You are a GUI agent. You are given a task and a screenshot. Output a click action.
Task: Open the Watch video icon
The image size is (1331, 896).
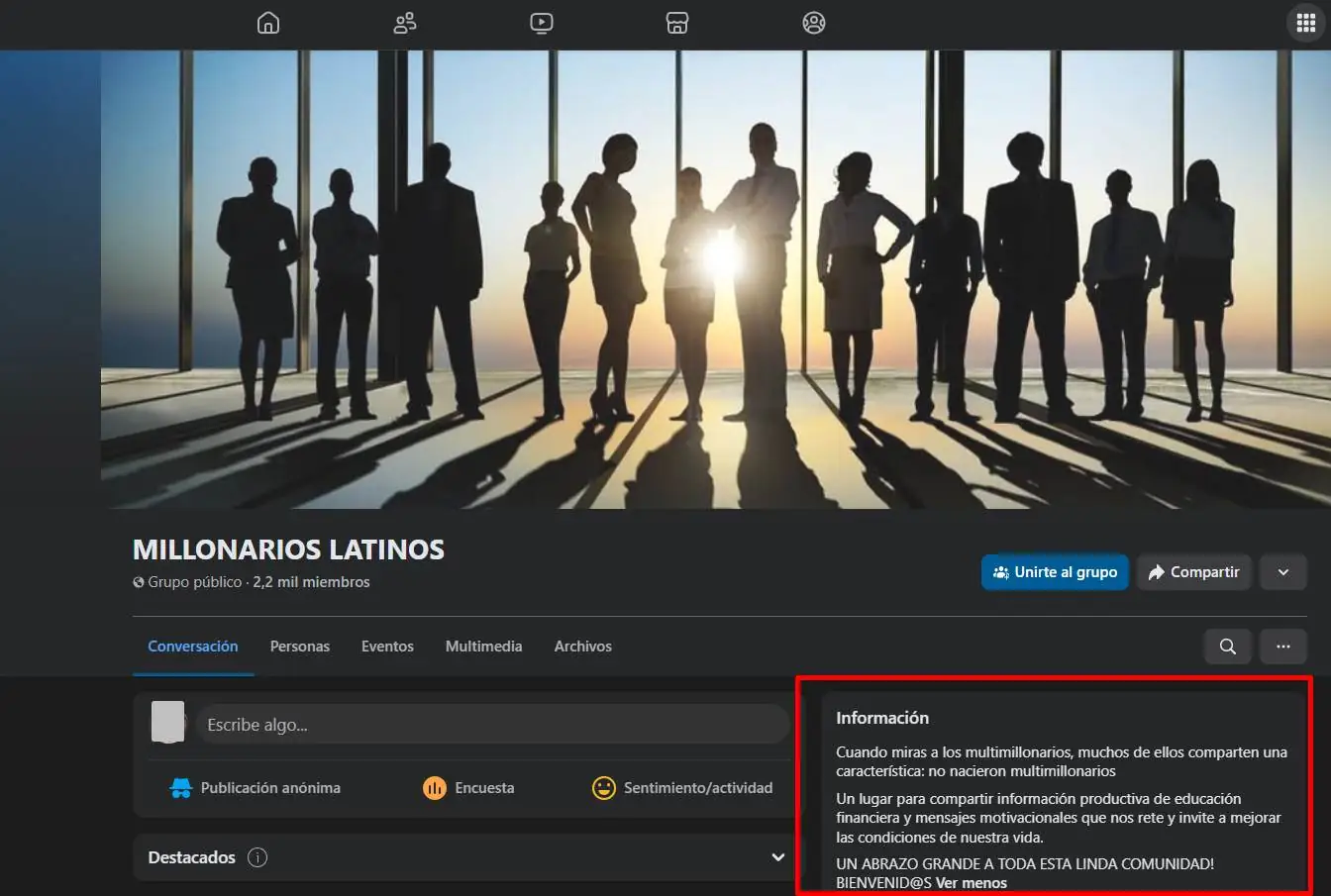pos(541,23)
